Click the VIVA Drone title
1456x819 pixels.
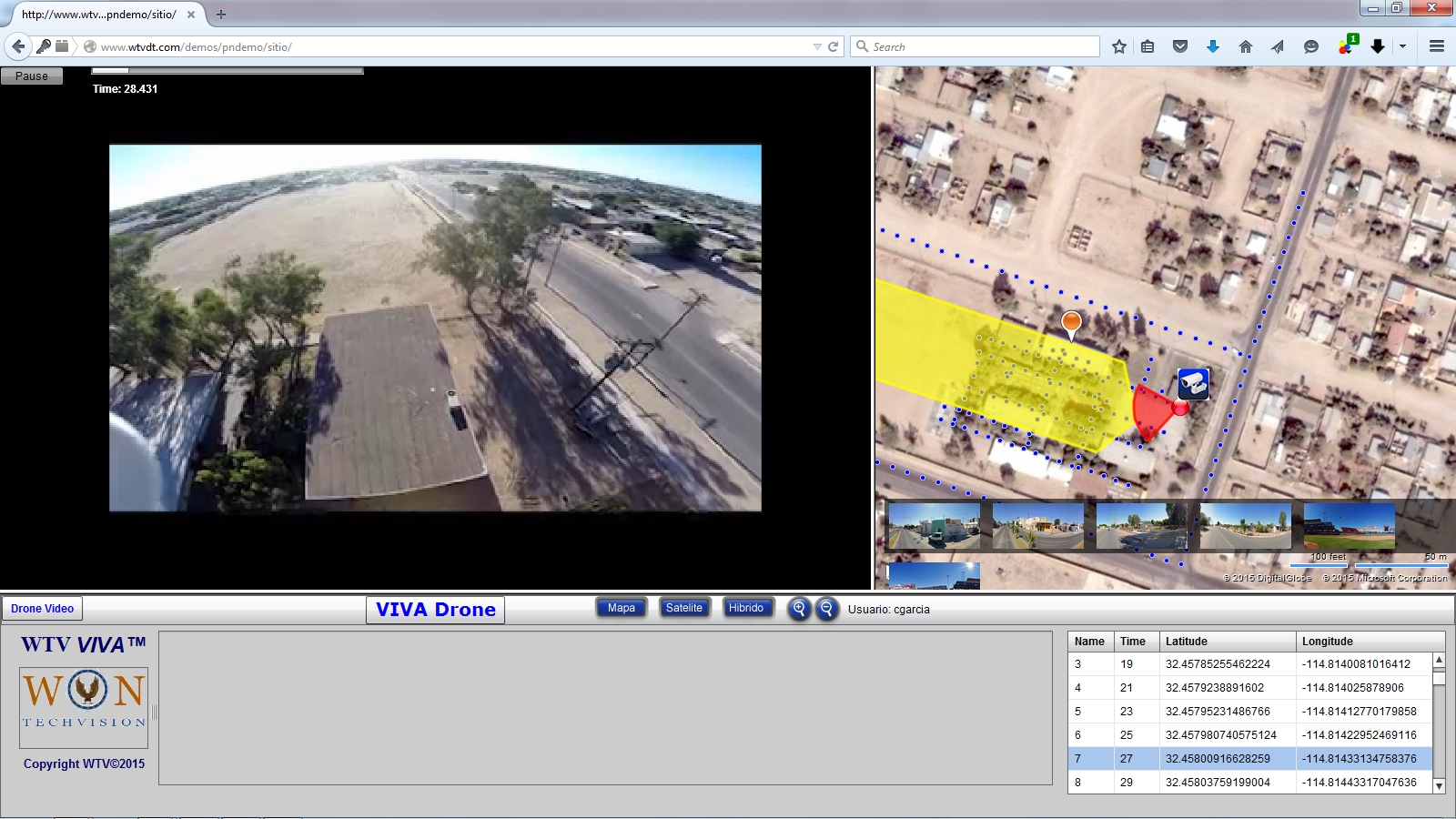(x=436, y=610)
